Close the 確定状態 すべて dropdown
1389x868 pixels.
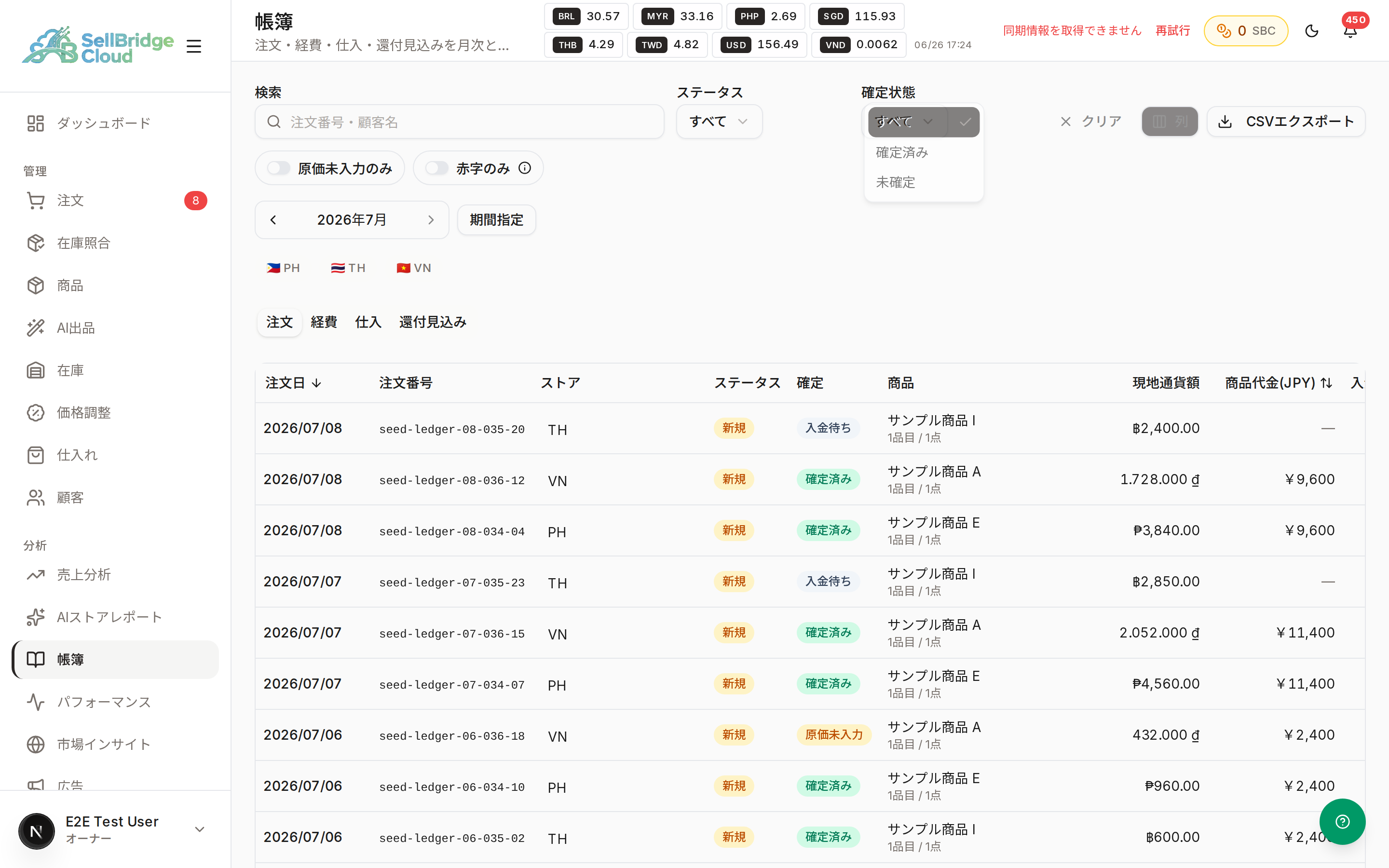924,122
